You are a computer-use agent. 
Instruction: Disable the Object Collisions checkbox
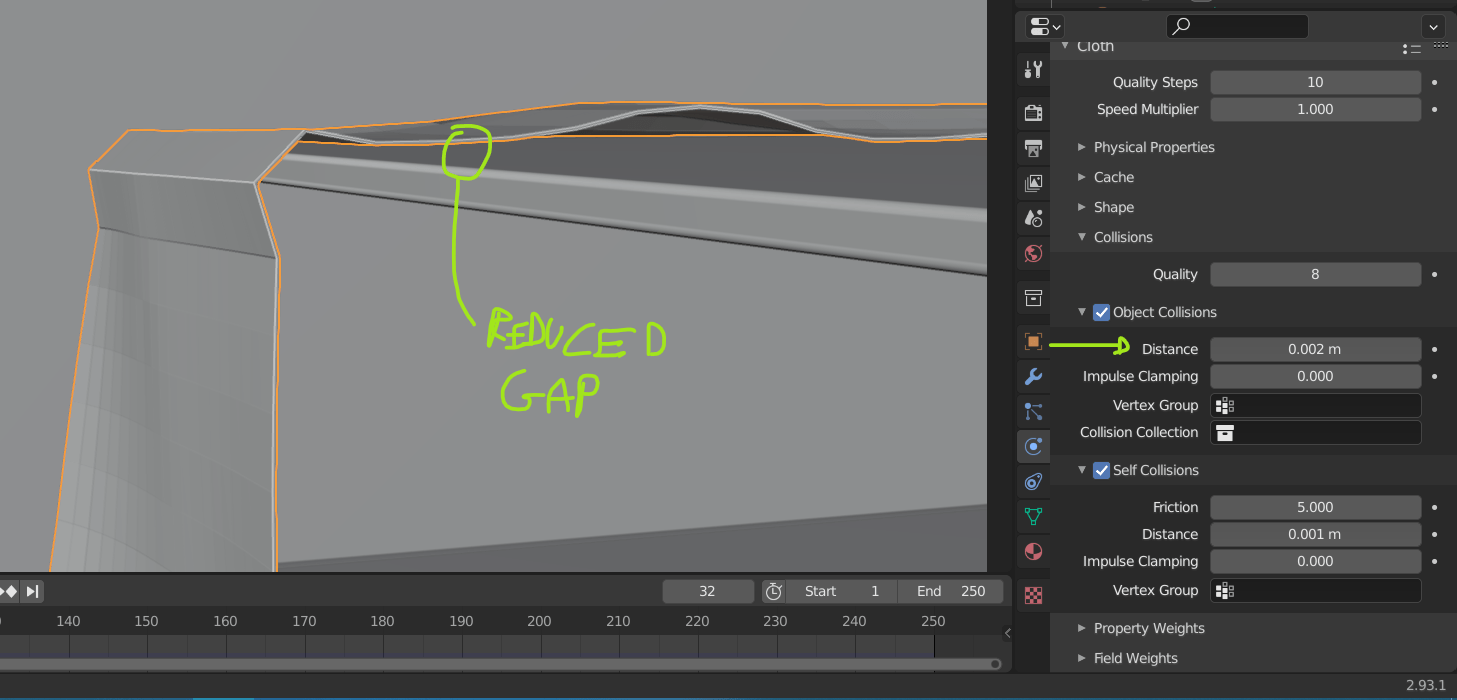pyautogui.click(x=1100, y=312)
